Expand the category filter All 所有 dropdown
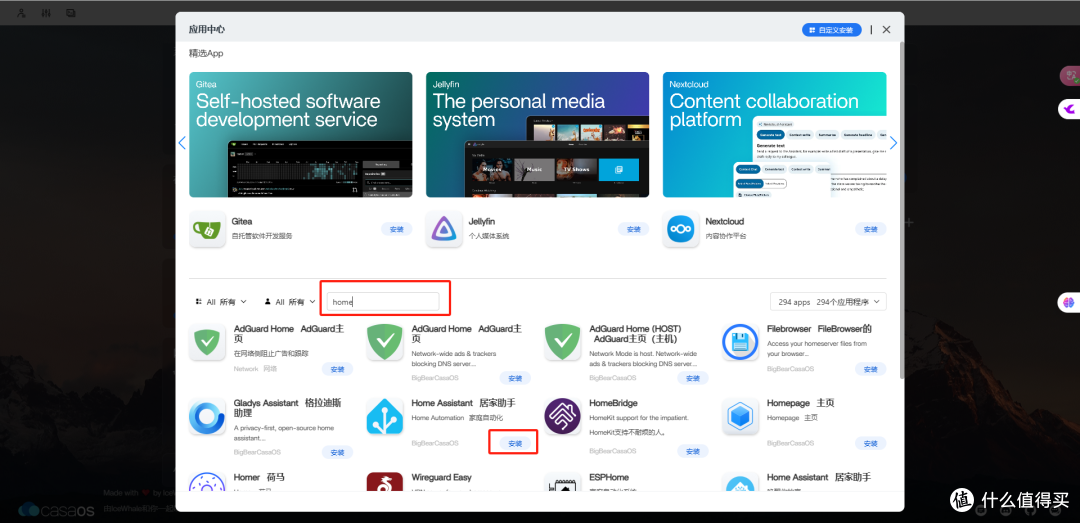1080x523 pixels. click(220, 302)
